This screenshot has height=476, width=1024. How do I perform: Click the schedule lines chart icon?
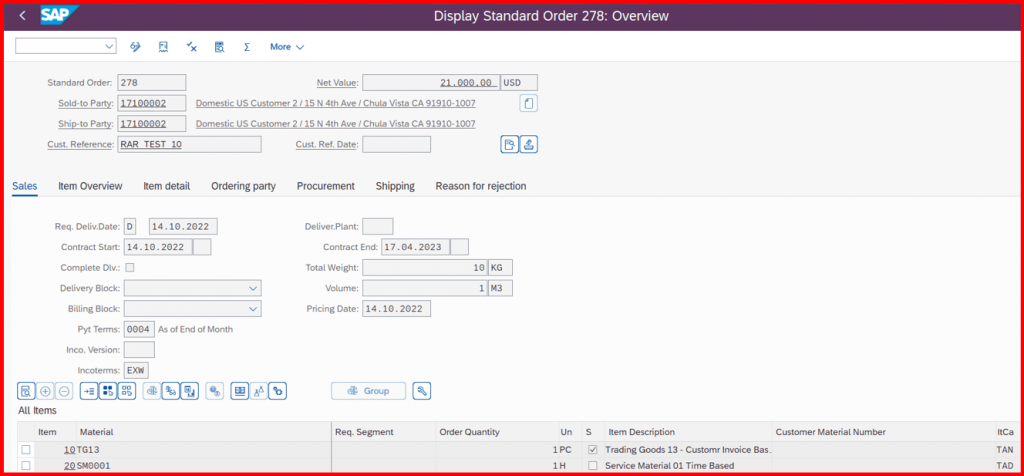[x=190, y=391]
